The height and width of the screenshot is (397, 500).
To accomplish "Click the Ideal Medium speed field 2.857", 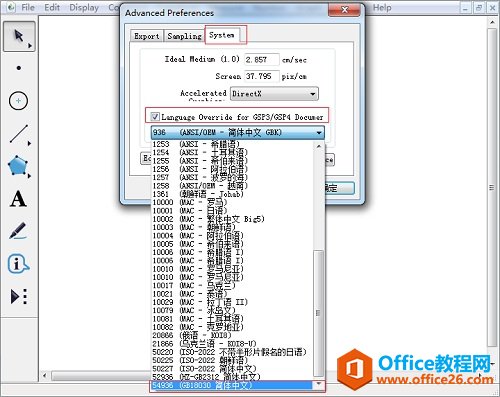I will point(261,60).
